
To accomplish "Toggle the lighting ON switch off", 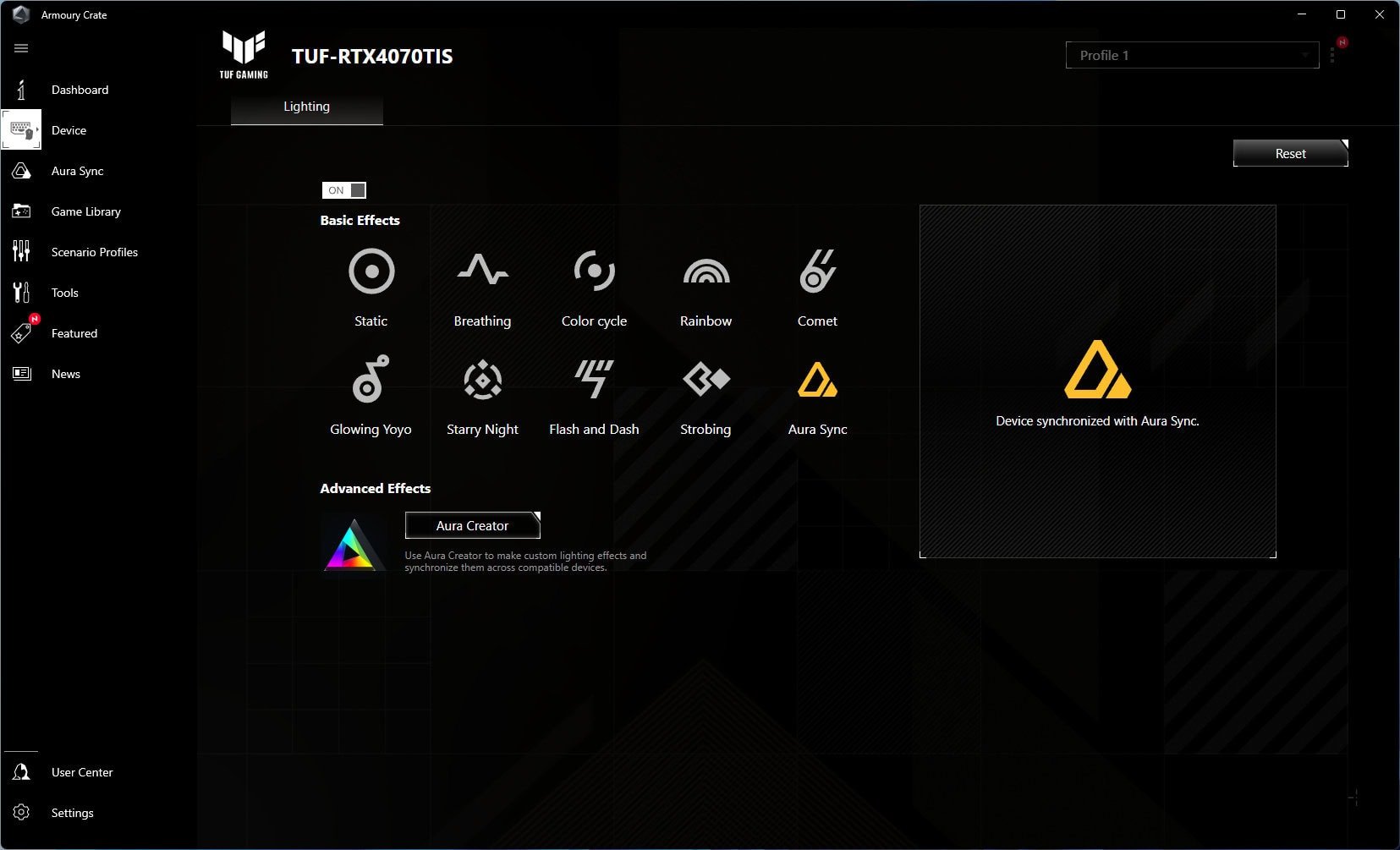I will click(344, 190).
